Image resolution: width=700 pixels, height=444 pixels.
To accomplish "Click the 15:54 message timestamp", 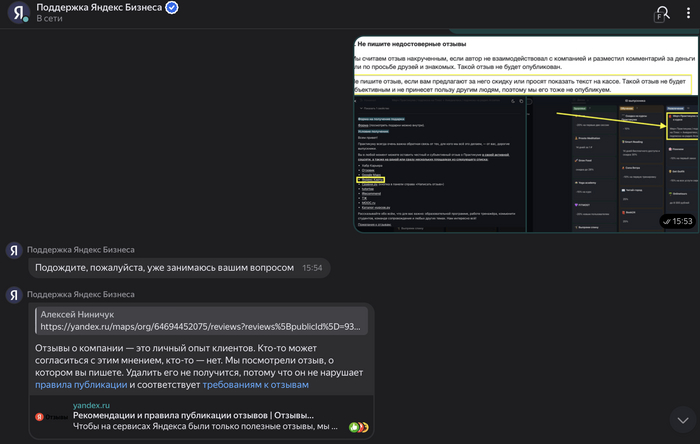I will pyautogui.click(x=312, y=268).
